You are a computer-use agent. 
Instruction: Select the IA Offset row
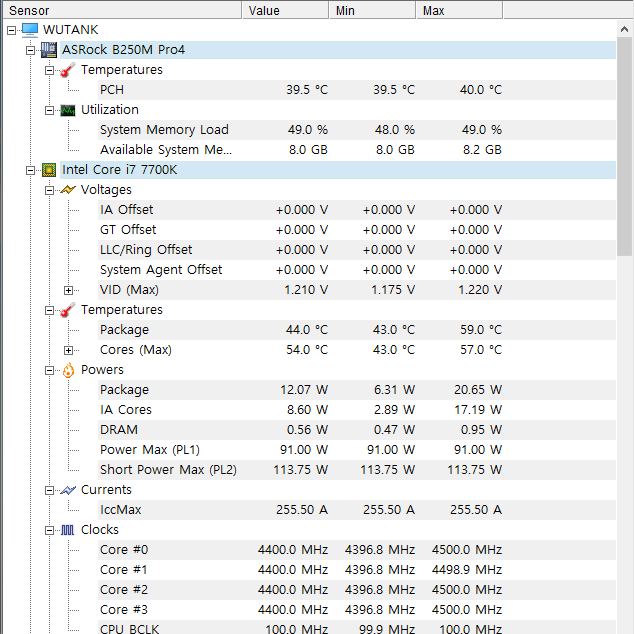point(357,210)
